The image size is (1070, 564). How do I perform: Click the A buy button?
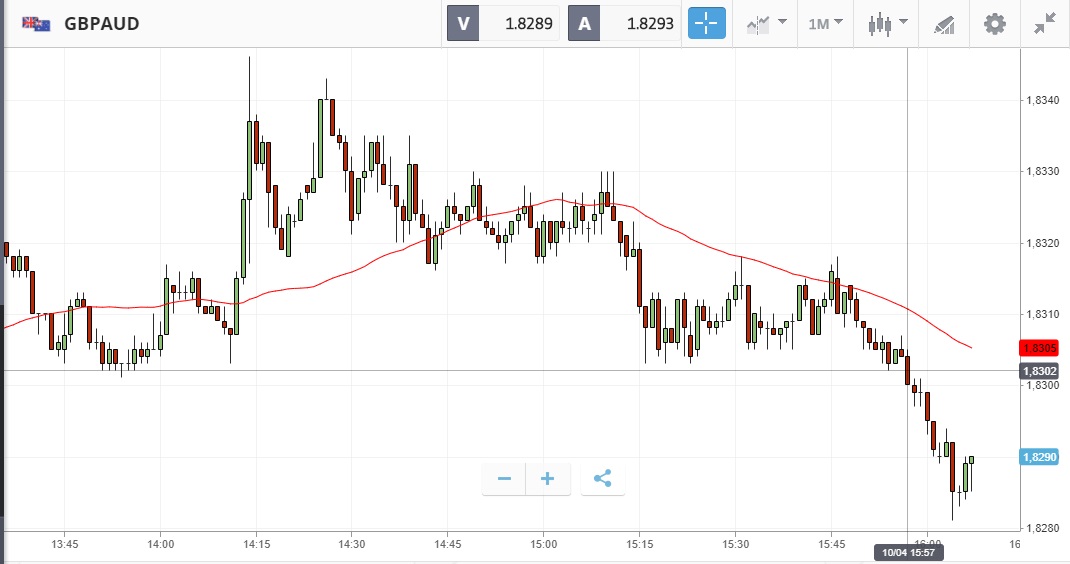coord(584,24)
